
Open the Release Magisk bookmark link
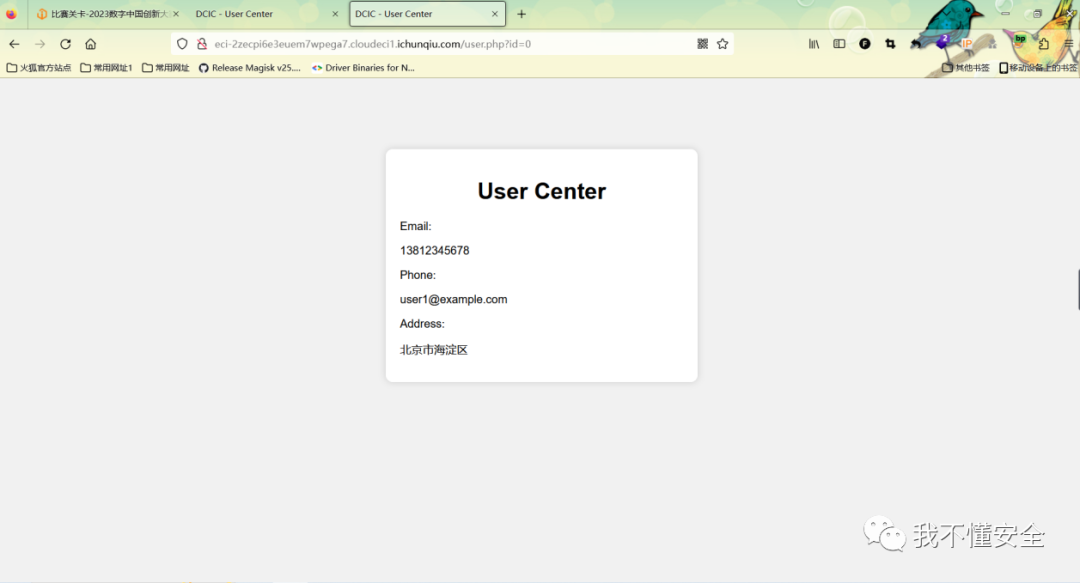click(249, 68)
